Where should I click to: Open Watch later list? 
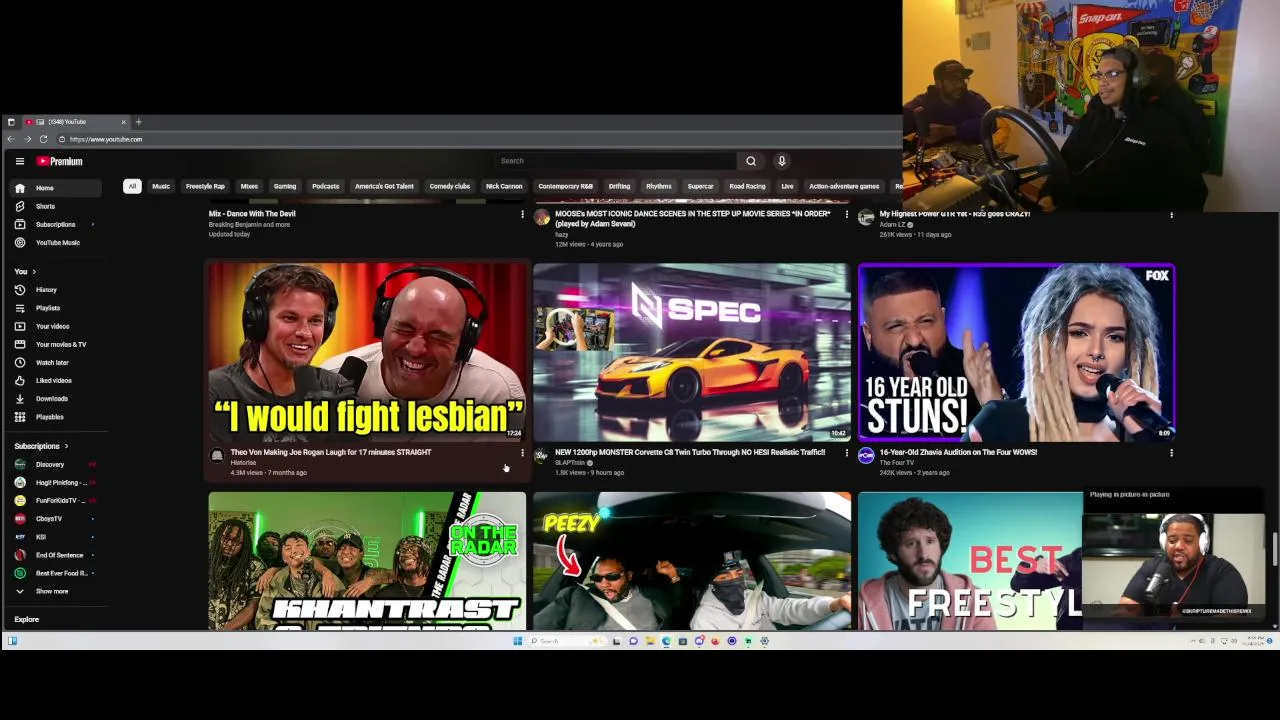(52, 362)
